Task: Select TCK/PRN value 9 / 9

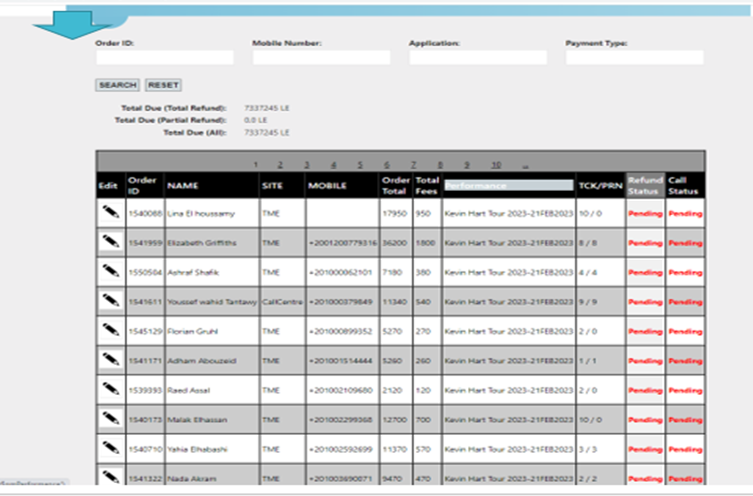Action: click(x=588, y=302)
